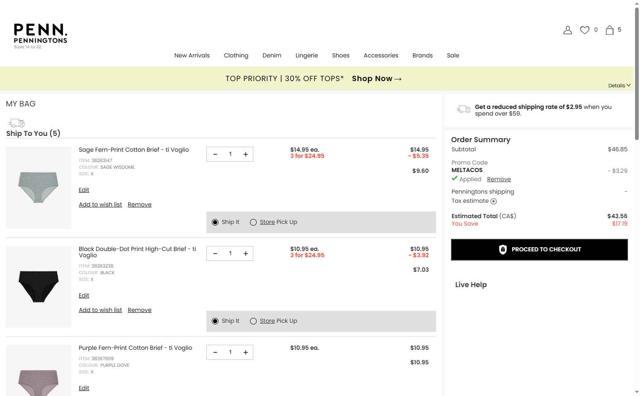Open the wish list heart icon
The width and height of the screenshot is (640, 396).
tap(584, 30)
